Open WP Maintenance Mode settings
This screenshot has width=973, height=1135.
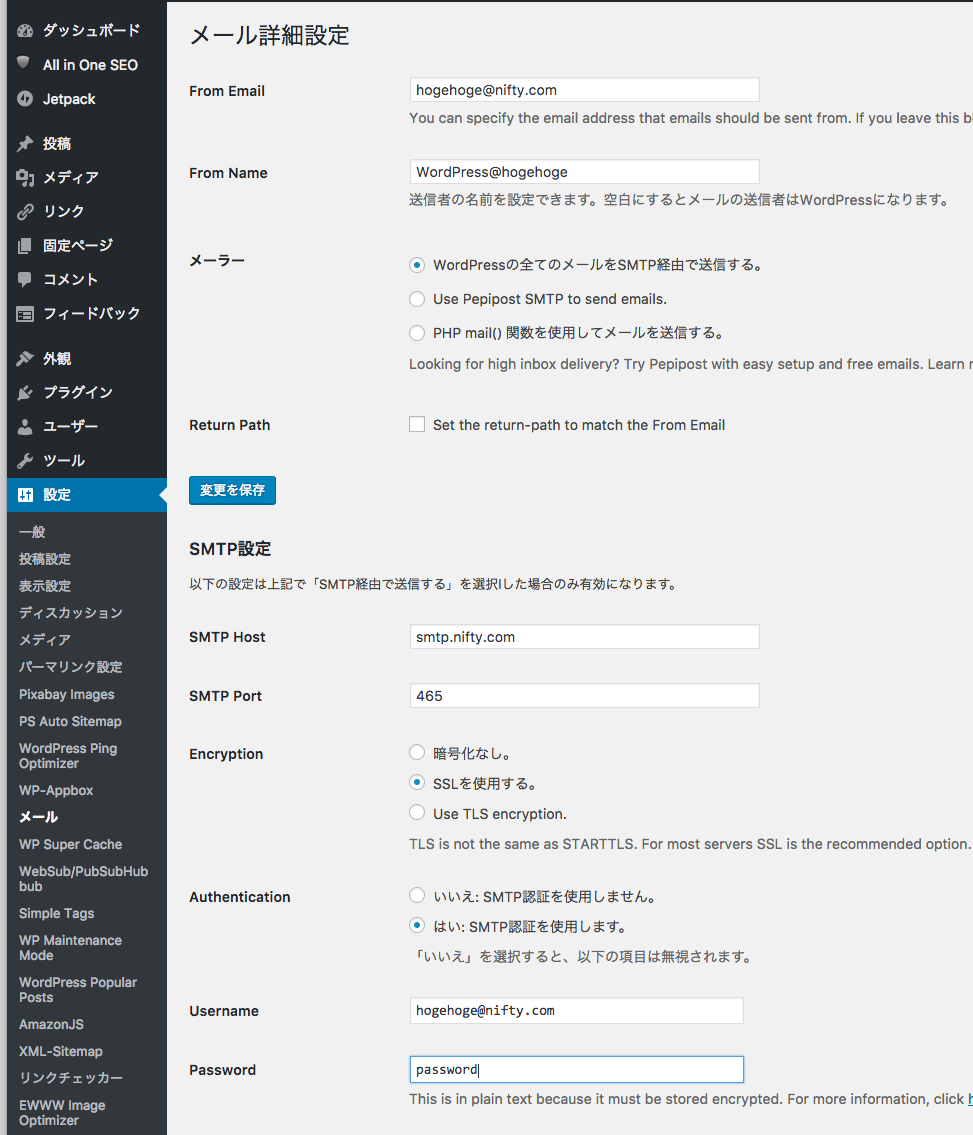(70, 948)
